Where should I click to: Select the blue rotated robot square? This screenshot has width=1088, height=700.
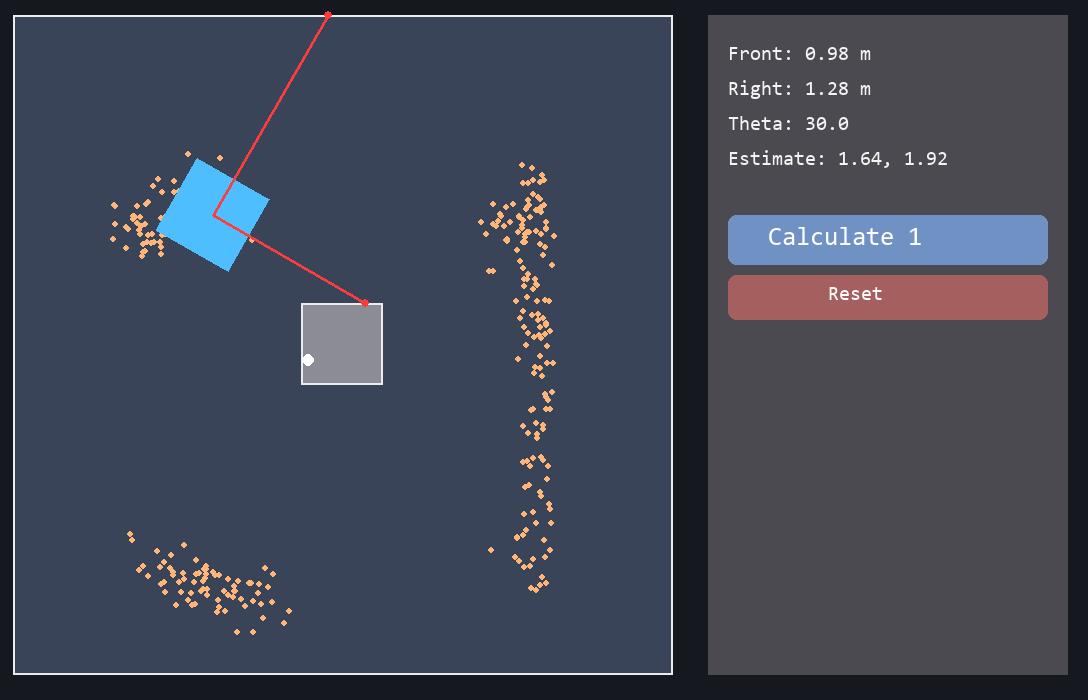[x=213, y=215]
